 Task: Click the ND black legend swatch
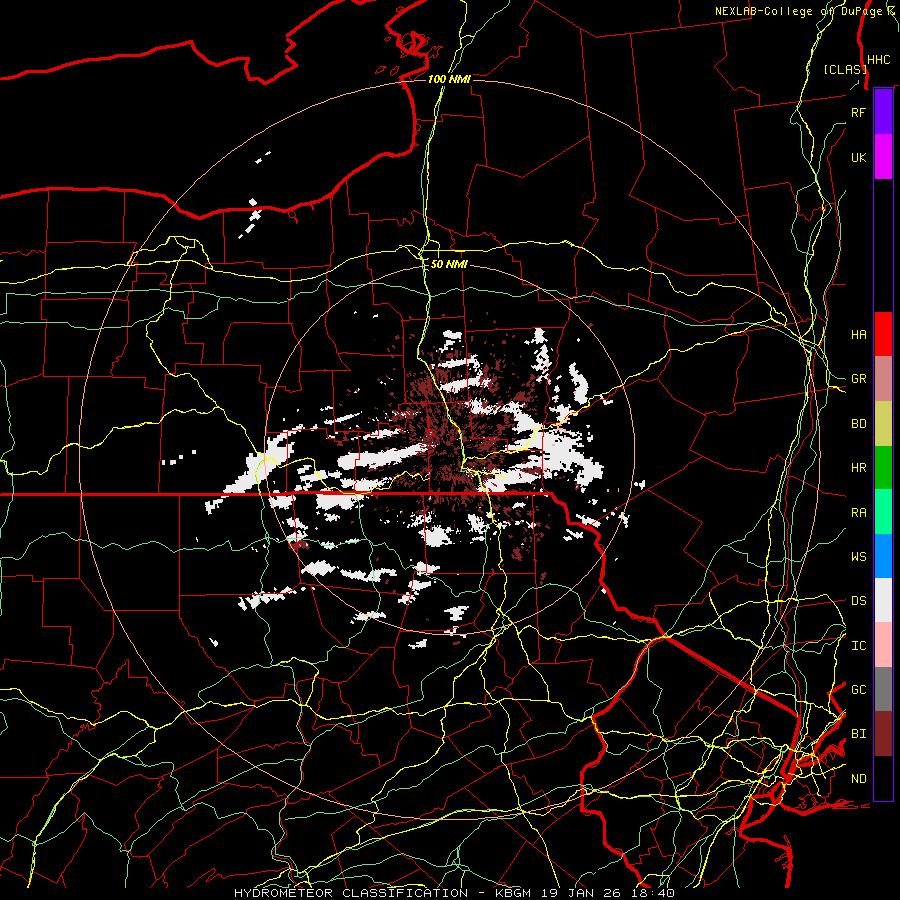tap(883, 778)
